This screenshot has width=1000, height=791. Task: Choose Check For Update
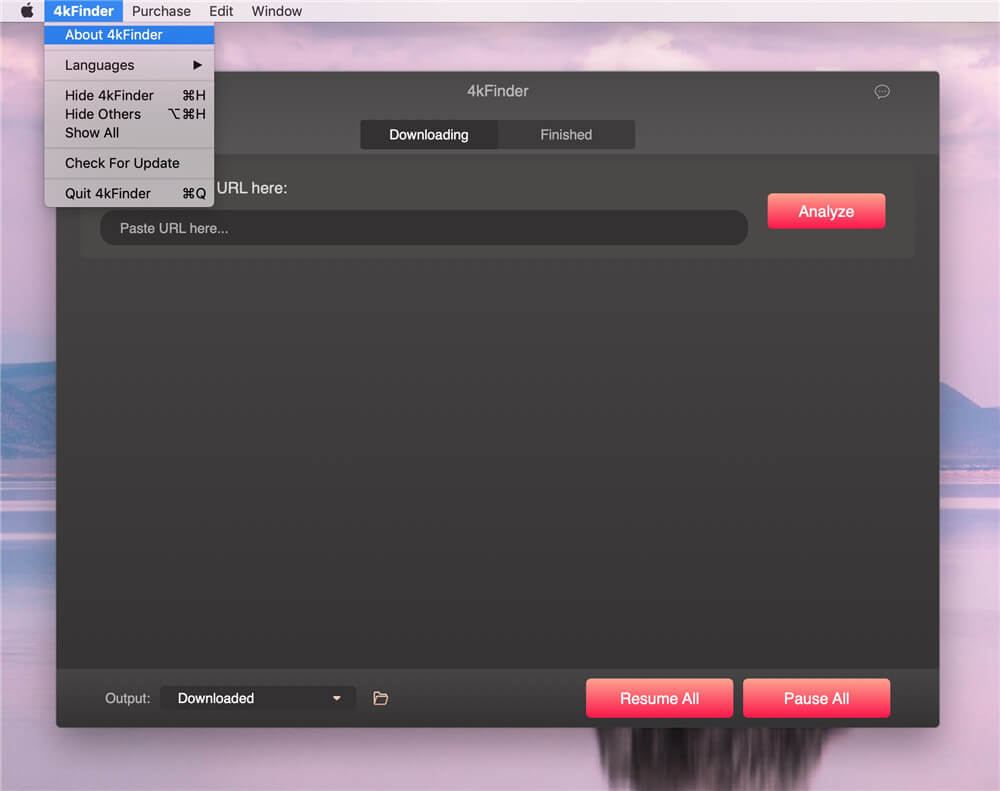pos(121,163)
